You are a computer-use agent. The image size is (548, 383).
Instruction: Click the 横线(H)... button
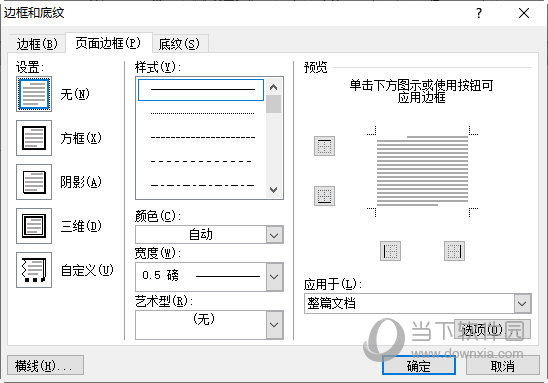45,366
